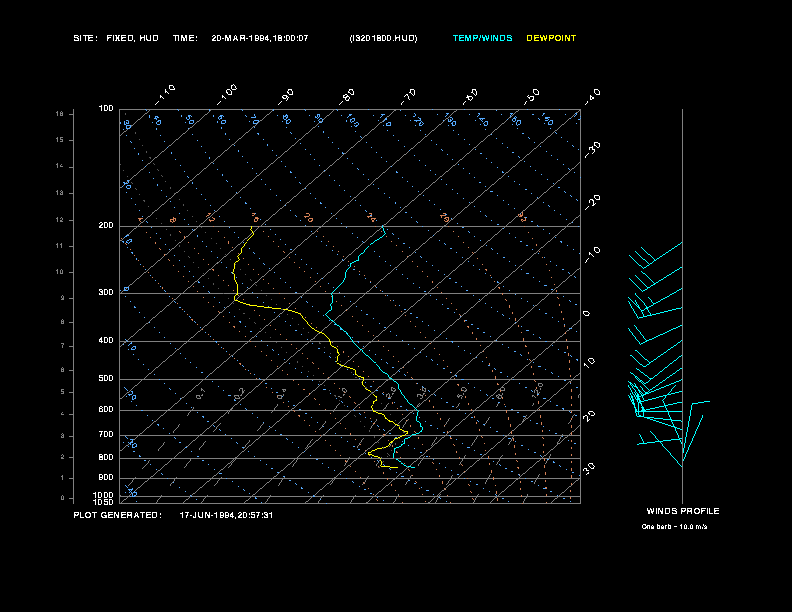Click the -50 temperature axis label

click(532, 97)
